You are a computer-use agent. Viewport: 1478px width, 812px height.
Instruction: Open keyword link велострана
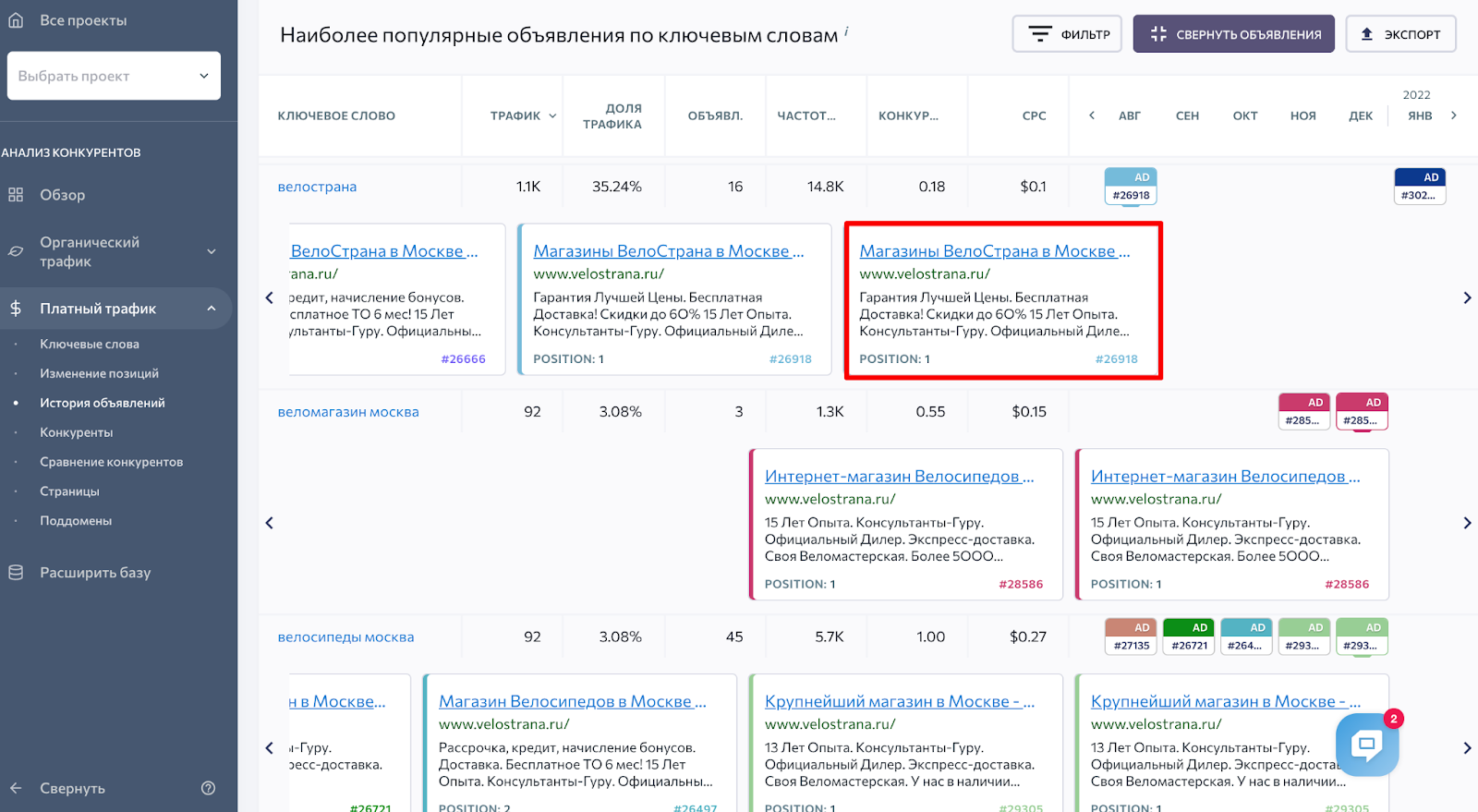point(317,187)
